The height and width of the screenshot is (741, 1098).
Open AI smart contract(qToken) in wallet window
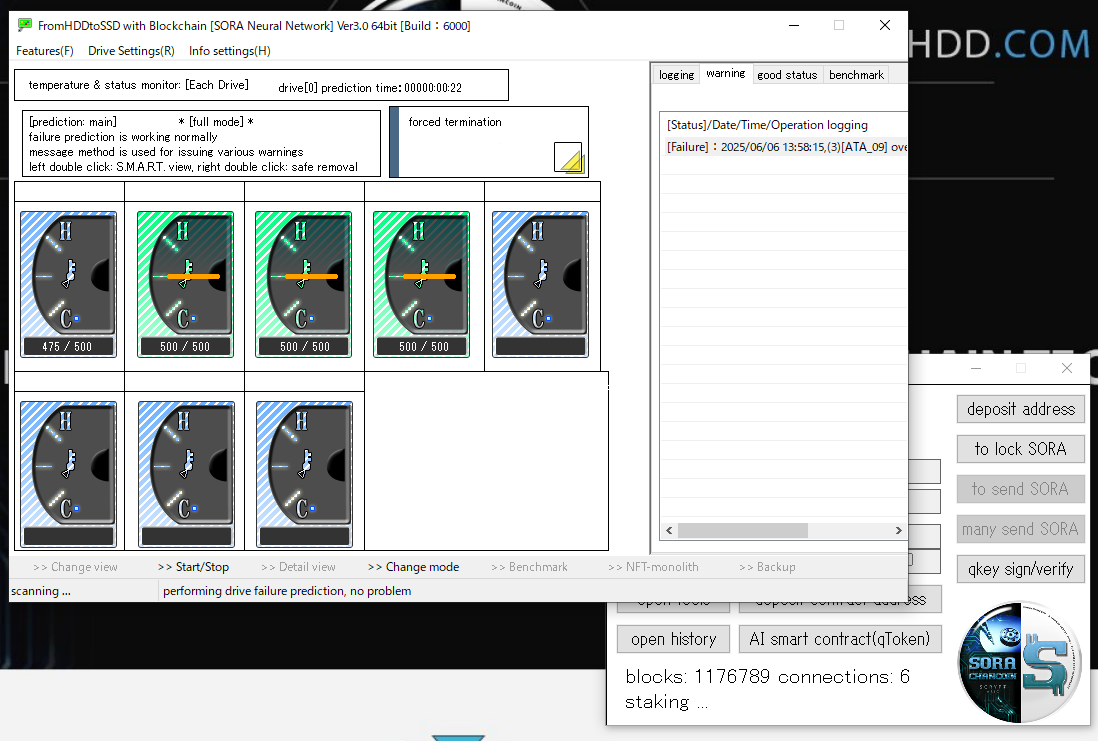[840, 639]
